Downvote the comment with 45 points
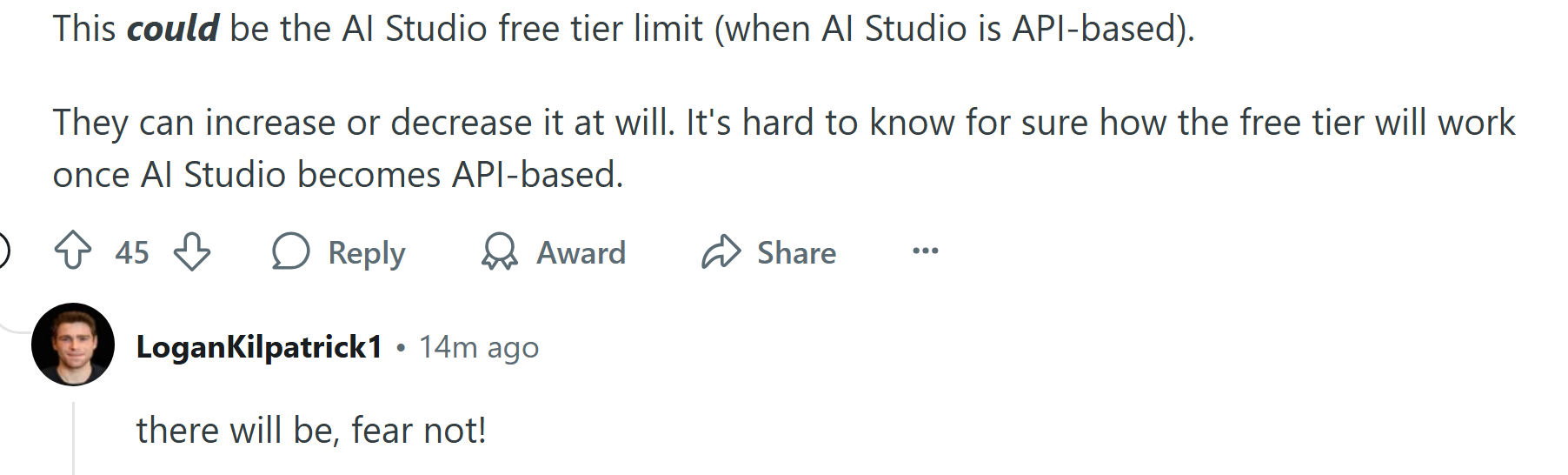 click(192, 251)
